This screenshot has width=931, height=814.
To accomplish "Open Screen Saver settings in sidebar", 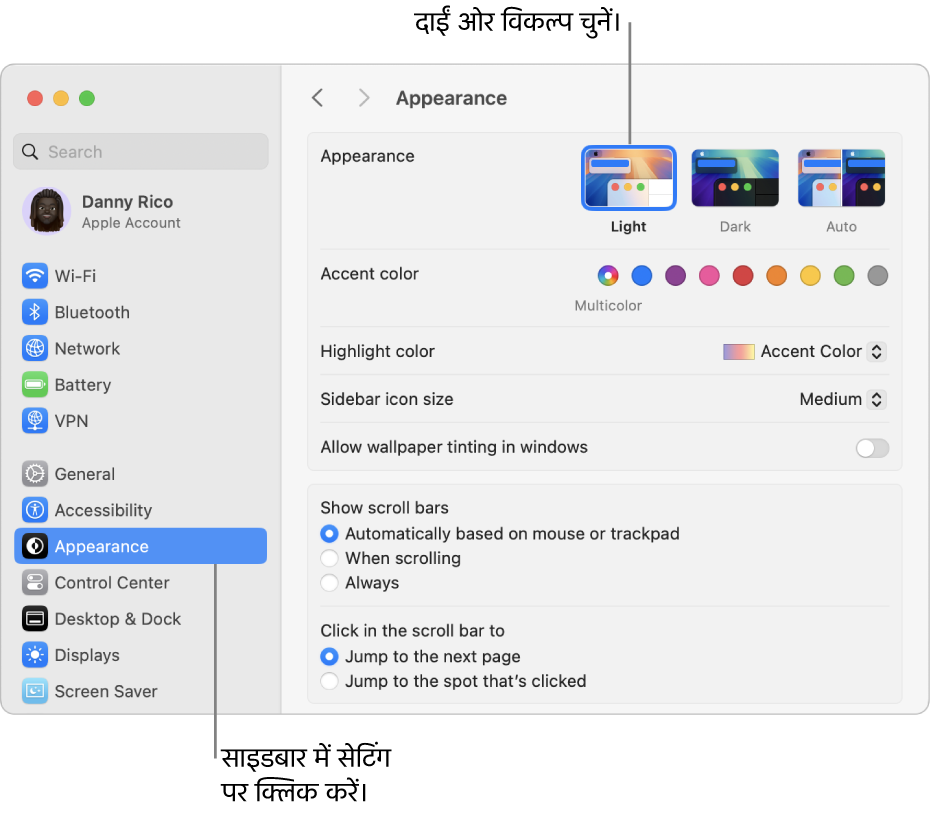I will point(141,691).
